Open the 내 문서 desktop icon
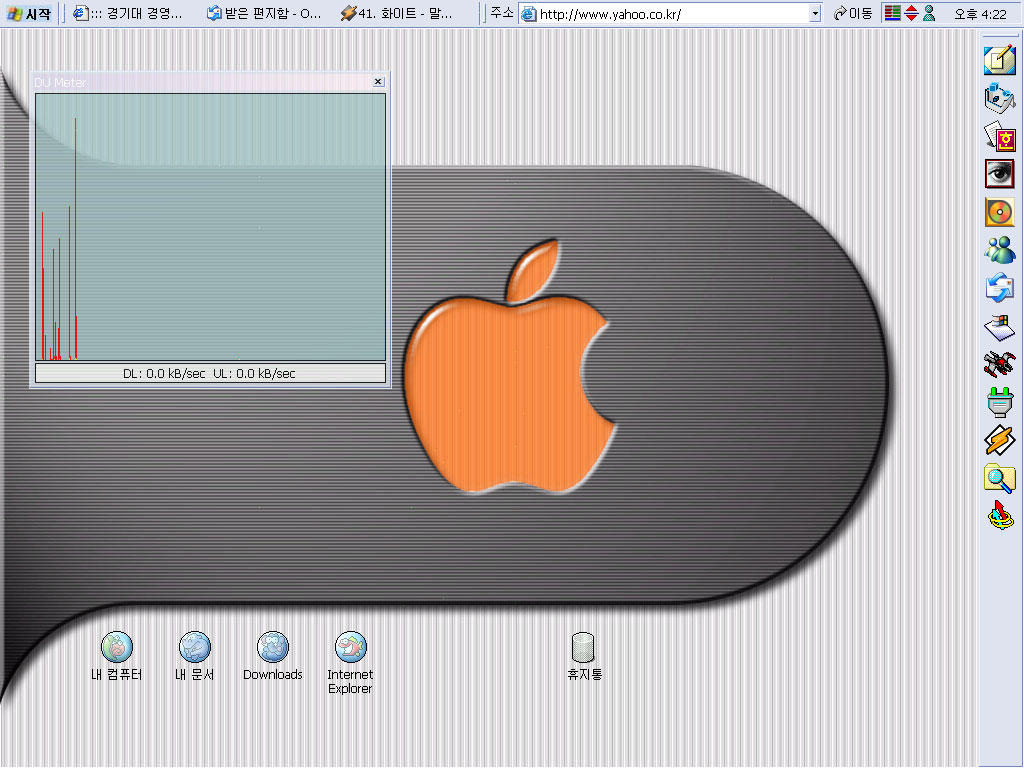The width and height of the screenshot is (1024, 768). (x=194, y=648)
